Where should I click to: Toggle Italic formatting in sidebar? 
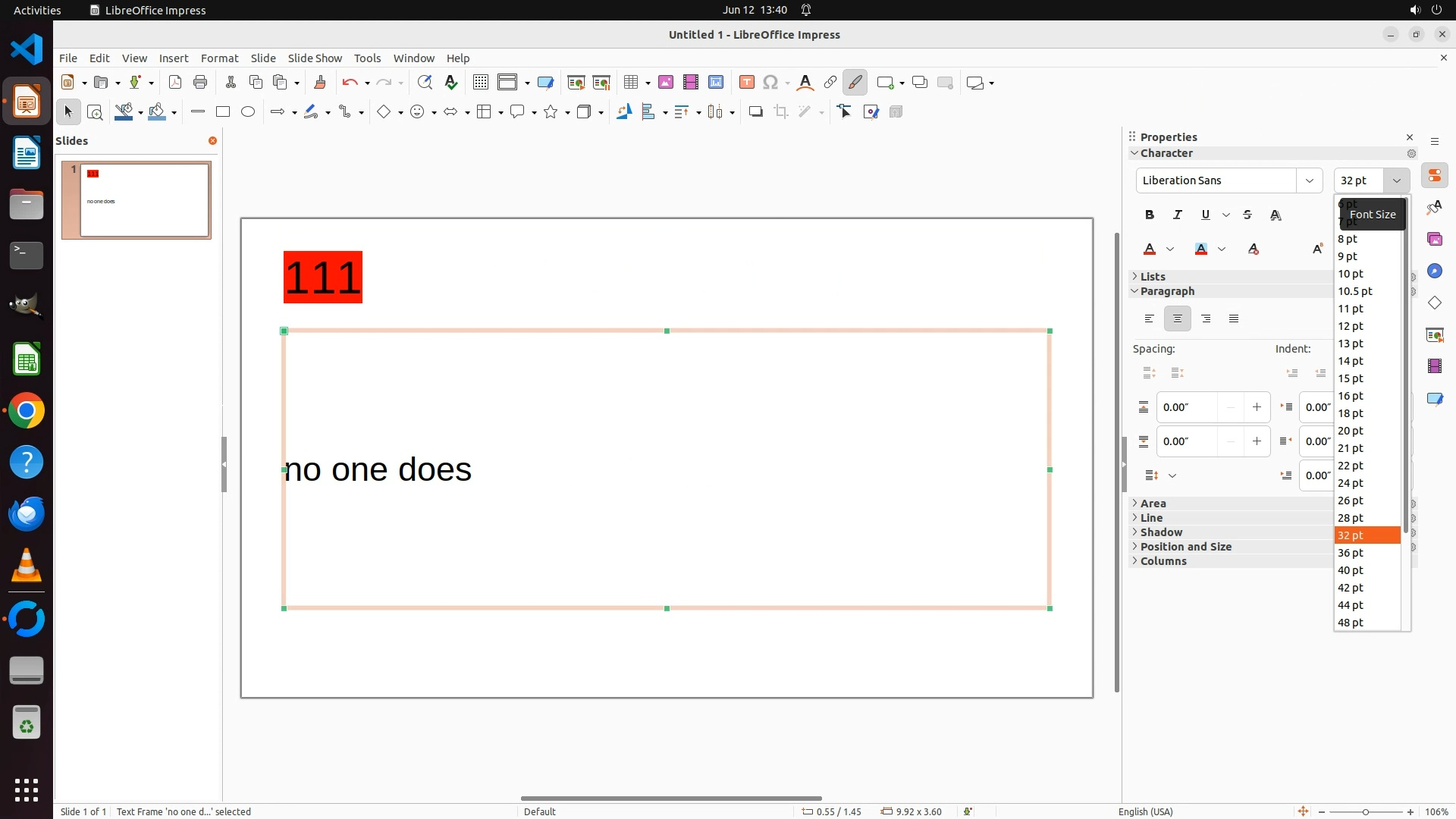(x=1178, y=215)
